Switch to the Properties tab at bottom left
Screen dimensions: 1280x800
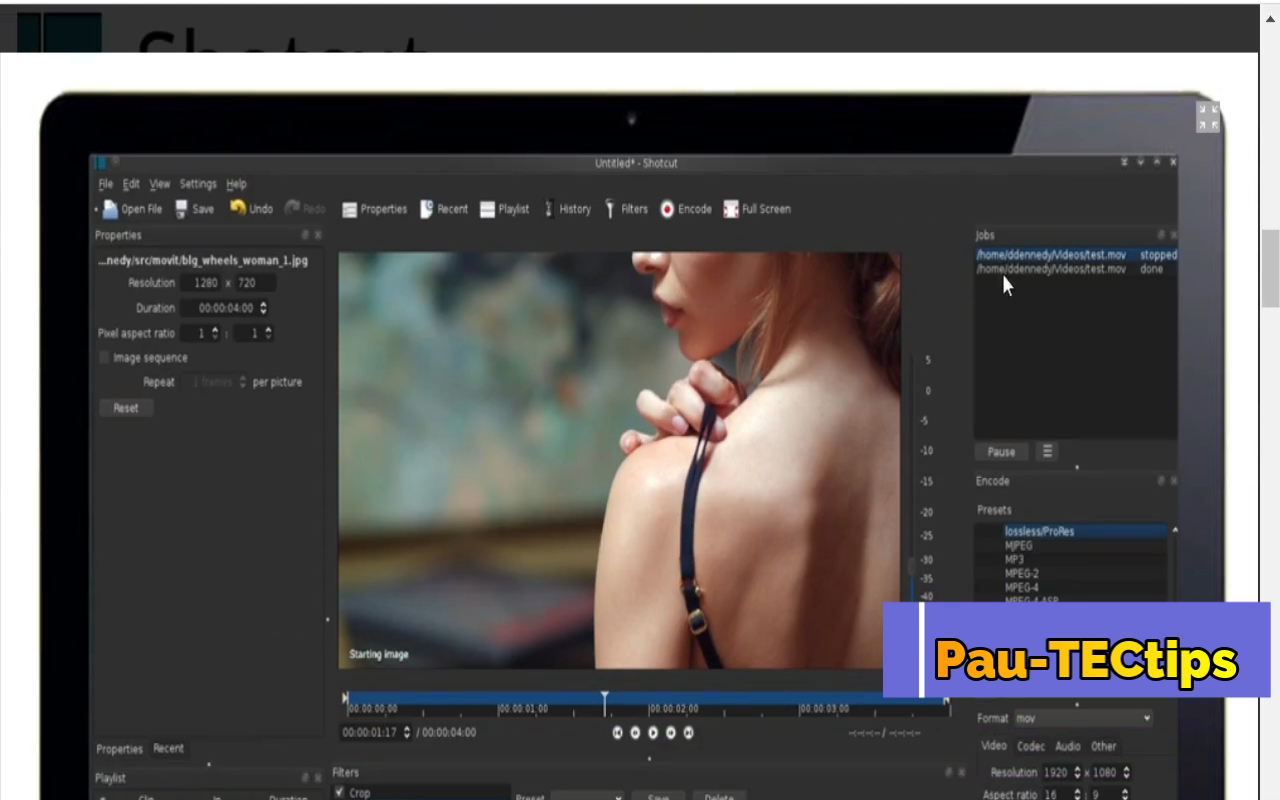(119, 749)
